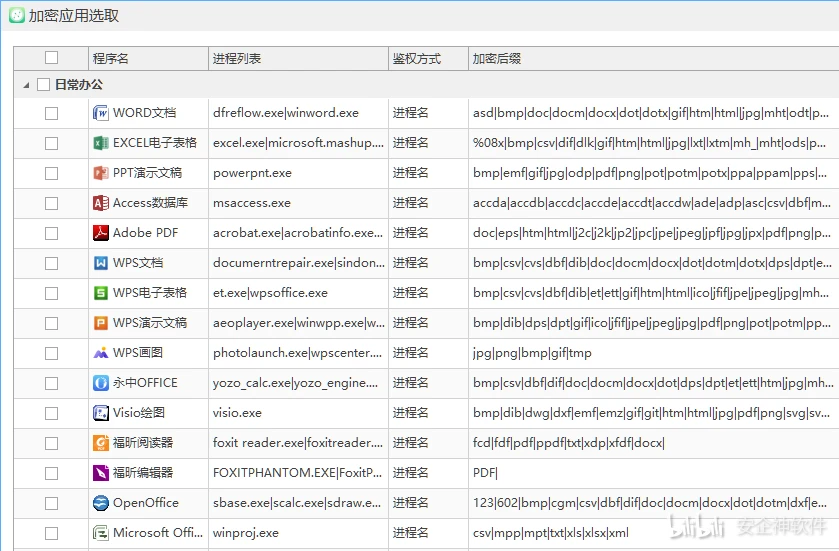Click 进程名 in the OpenOffice row
This screenshot has width=839, height=551.
[410, 503]
